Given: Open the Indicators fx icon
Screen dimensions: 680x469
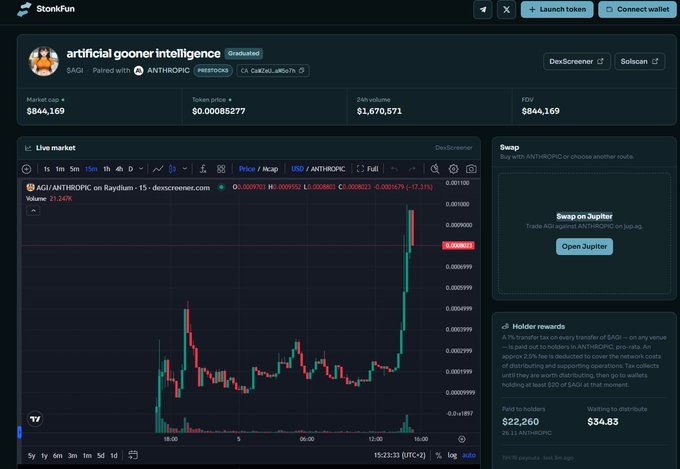Looking at the screenshot, I should click(203, 169).
